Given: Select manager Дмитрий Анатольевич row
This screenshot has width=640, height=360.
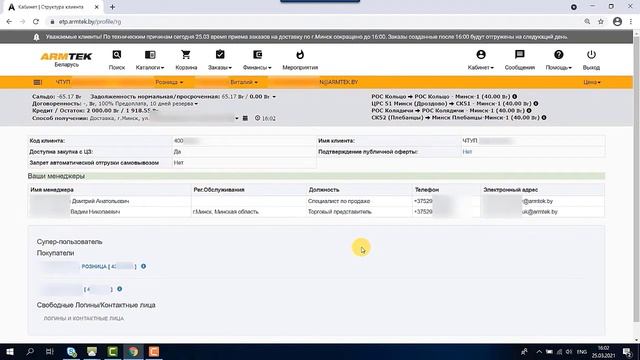Looking at the screenshot, I should click(x=316, y=201).
